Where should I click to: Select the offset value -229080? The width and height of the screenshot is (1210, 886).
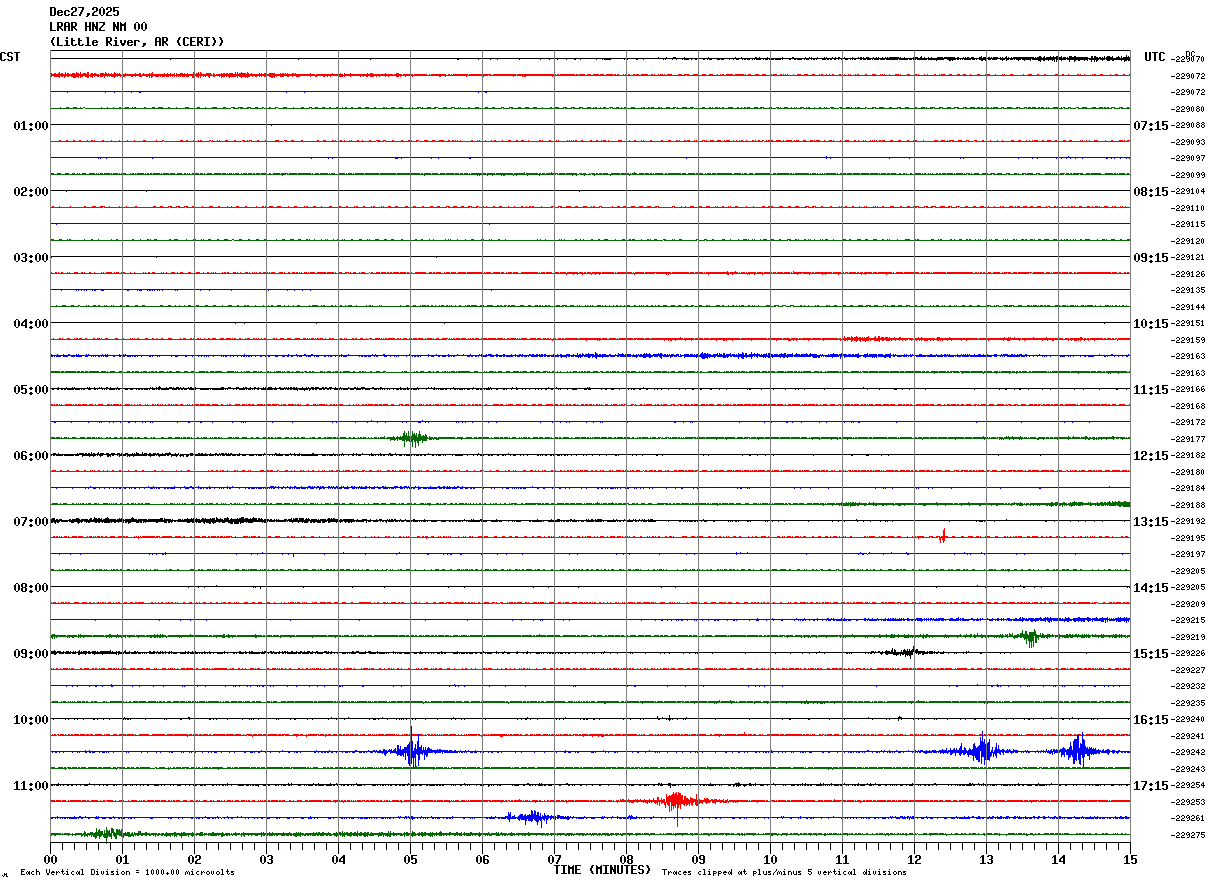pos(1189,109)
